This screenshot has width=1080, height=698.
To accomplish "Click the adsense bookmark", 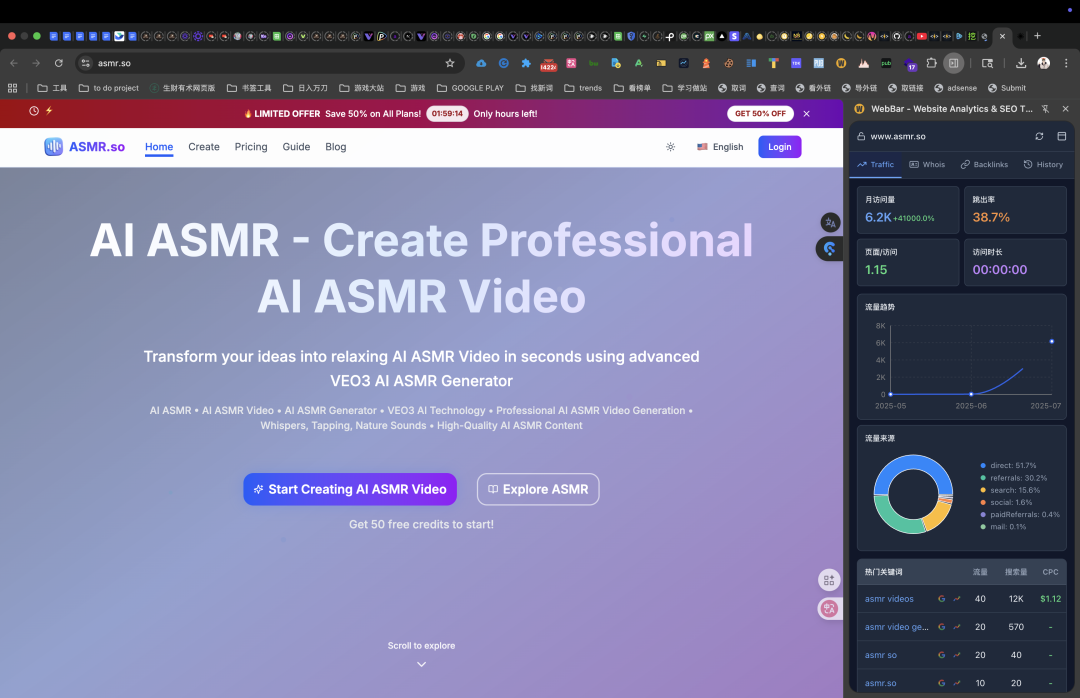I will pos(955,88).
